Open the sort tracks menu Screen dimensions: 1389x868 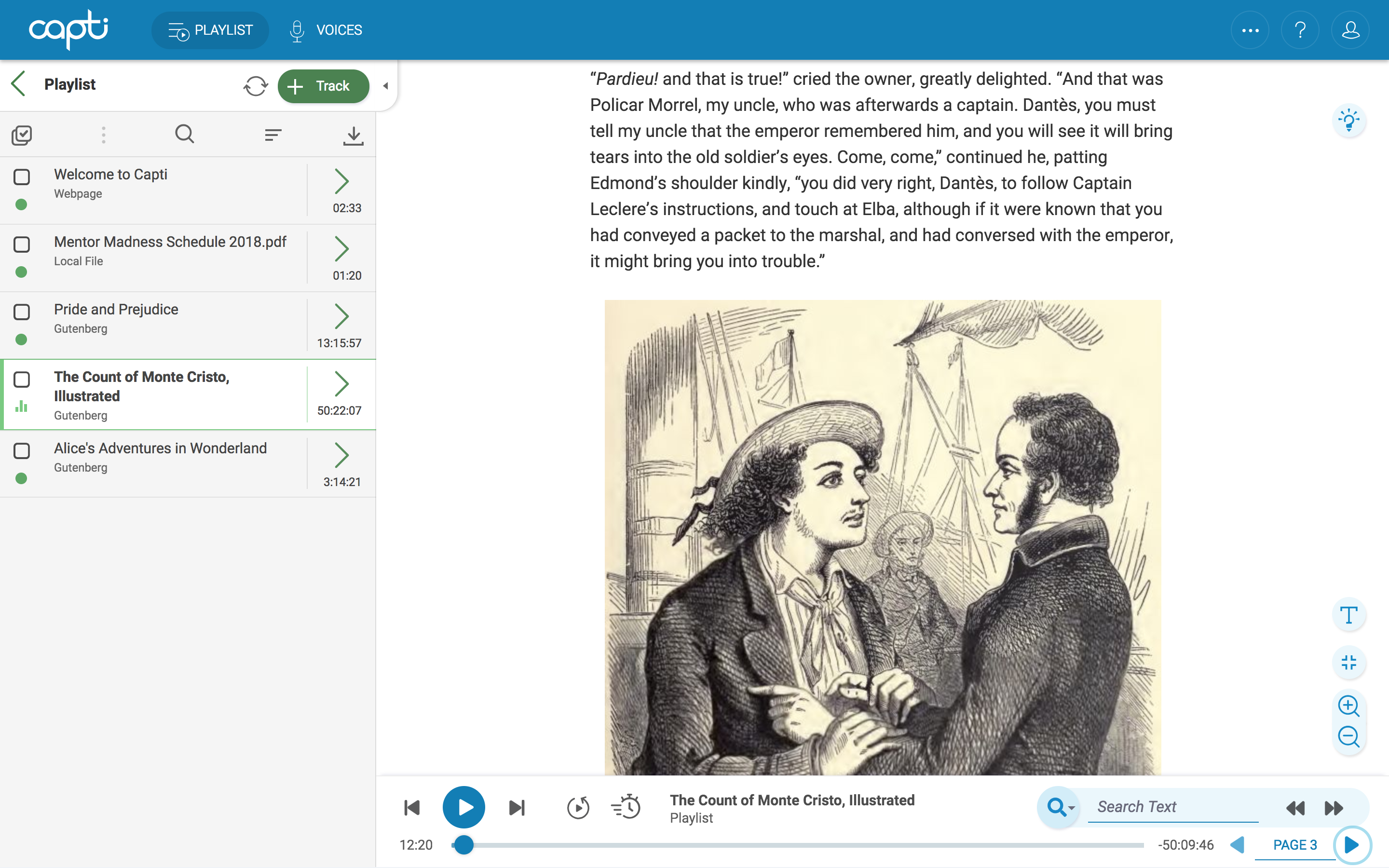click(273, 135)
